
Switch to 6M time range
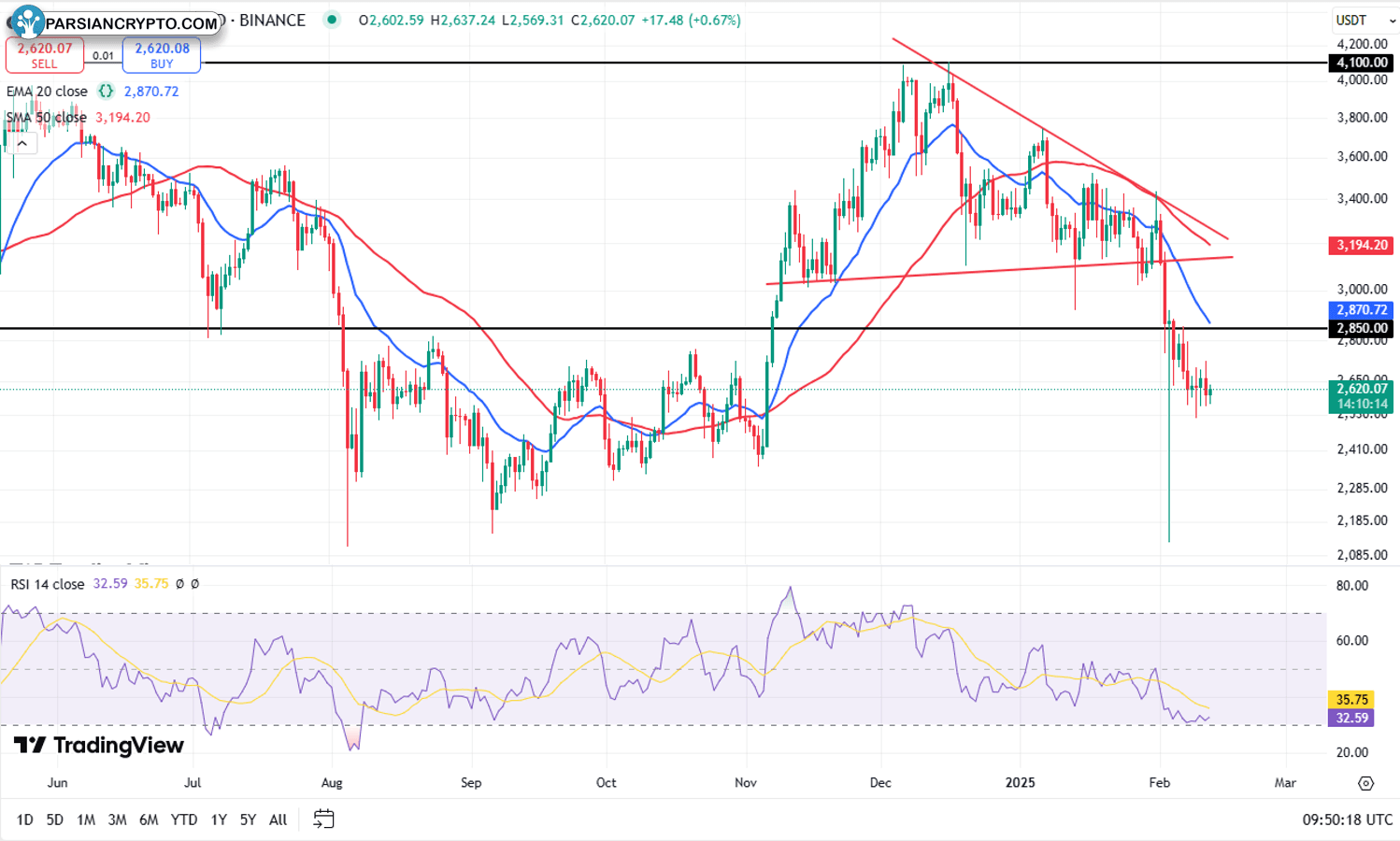point(149,820)
